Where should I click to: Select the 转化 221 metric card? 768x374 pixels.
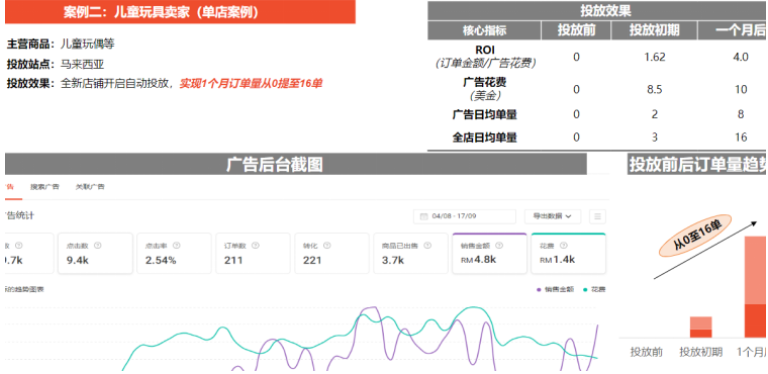point(332,253)
